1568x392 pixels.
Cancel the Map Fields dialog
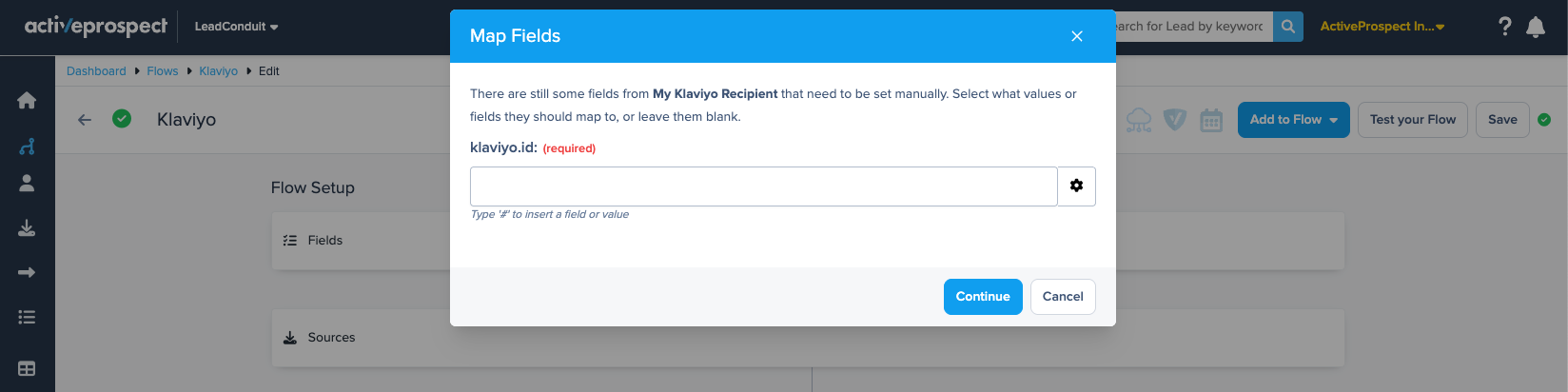point(1063,297)
